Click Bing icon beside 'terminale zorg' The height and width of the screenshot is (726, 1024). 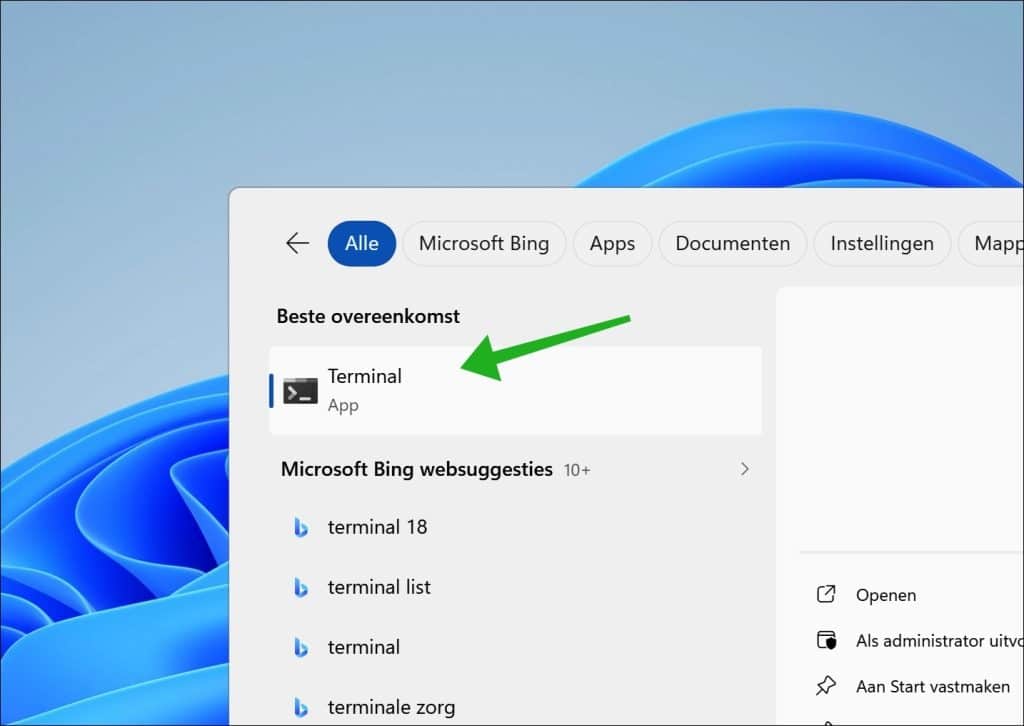point(300,707)
